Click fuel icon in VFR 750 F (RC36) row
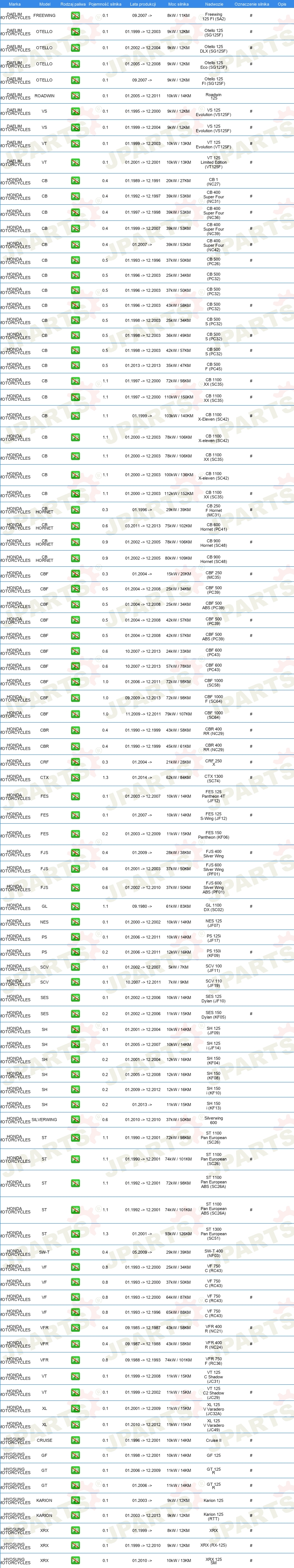Image resolution: width=294 pixels, height=1568 pixels. [x=75, y=1360]
